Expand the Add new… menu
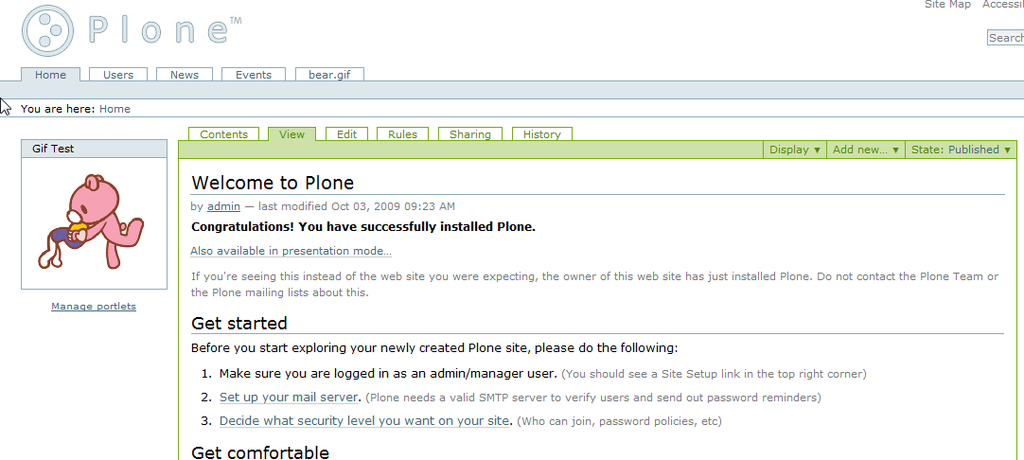The height and width of the screenshot is (460, 1024). click(x=865, y=150)
